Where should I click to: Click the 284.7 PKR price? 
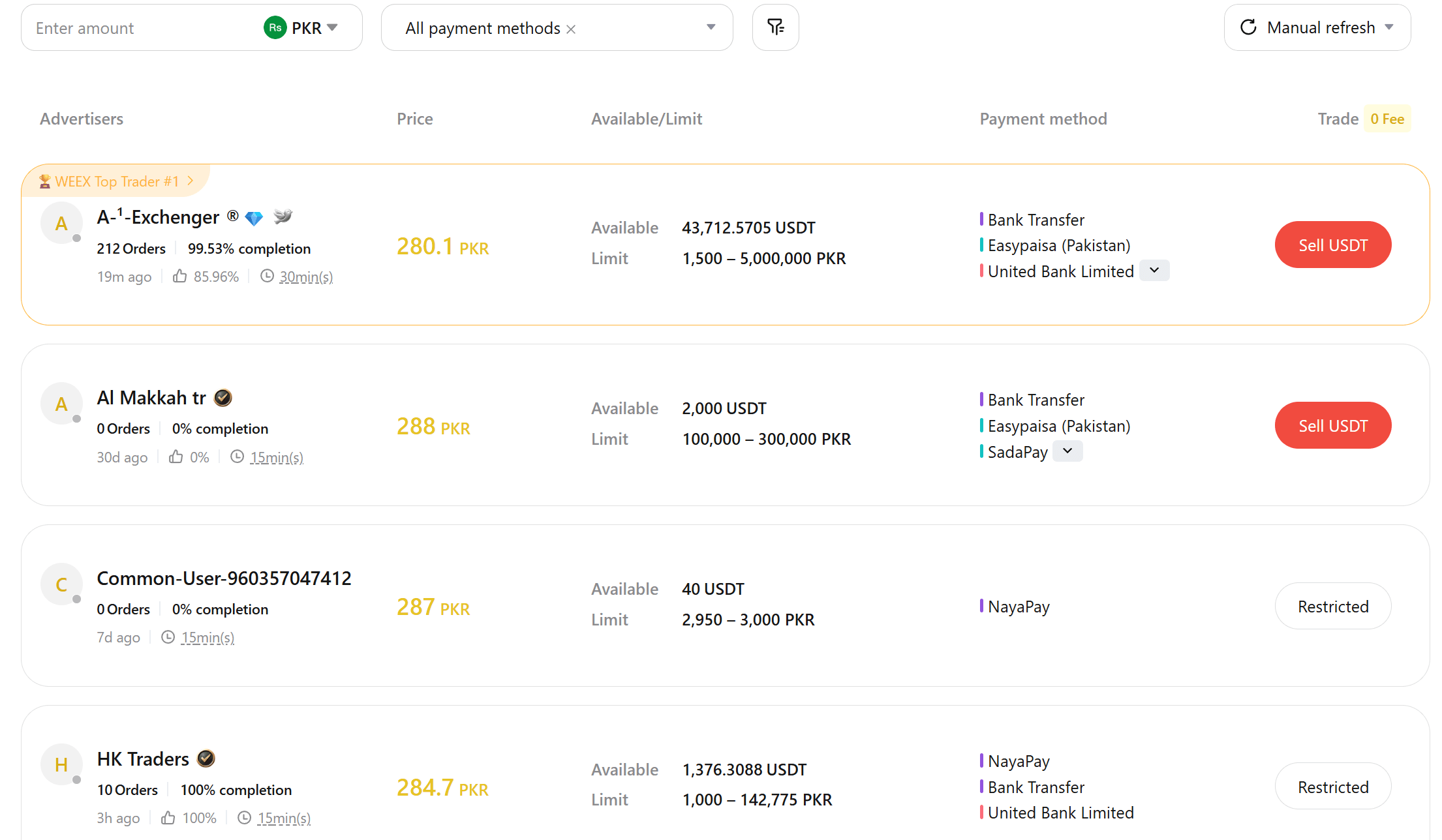442,788
